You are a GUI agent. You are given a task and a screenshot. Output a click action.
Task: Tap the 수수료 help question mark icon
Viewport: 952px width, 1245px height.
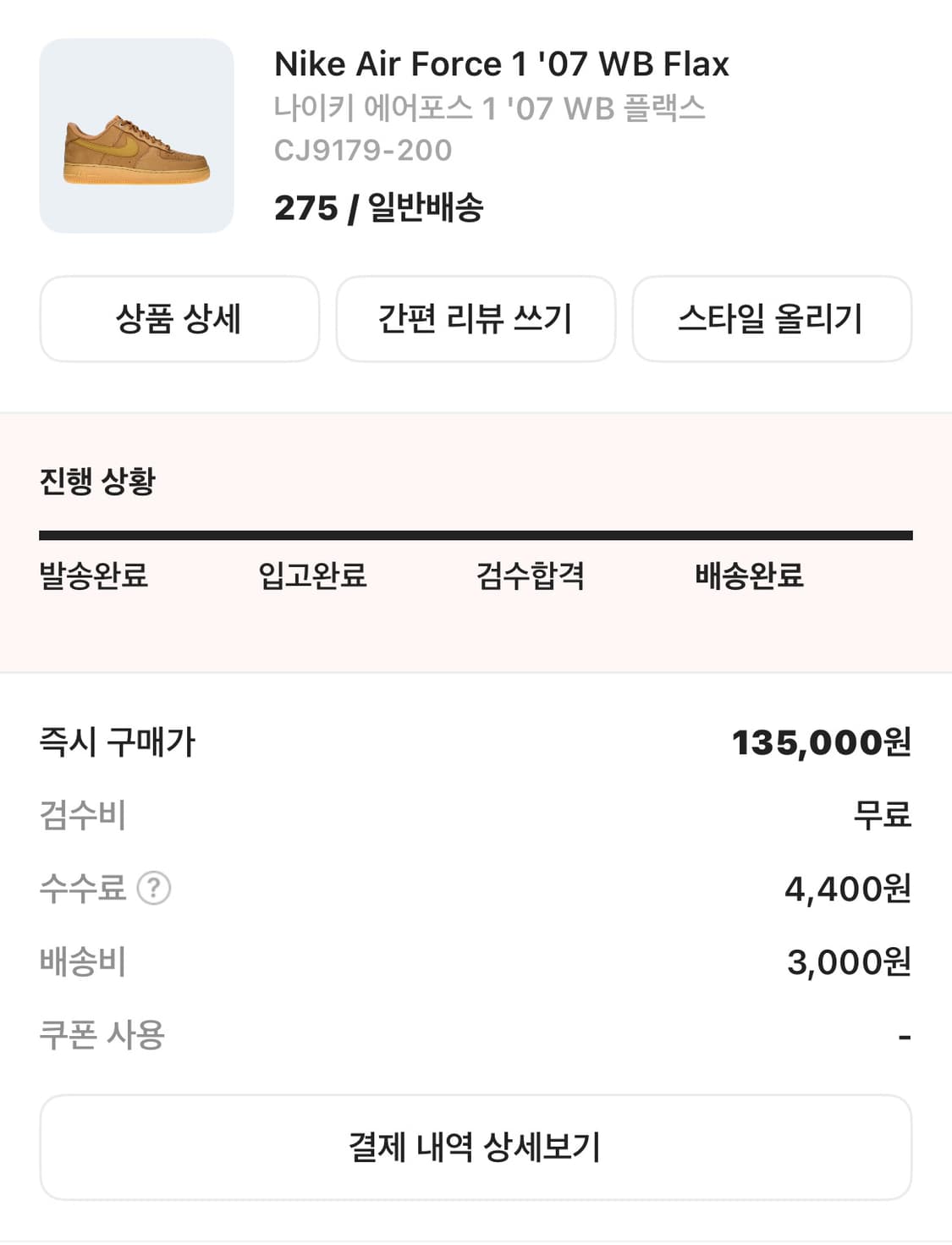pos(154,889)
